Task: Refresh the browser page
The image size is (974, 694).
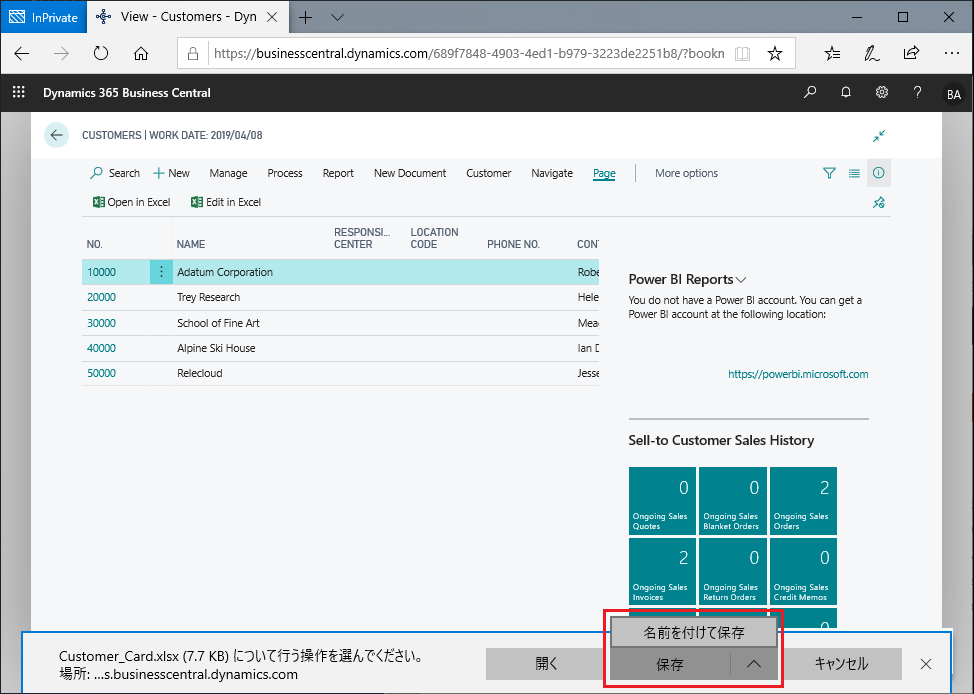Action: [x=101, y=53]
